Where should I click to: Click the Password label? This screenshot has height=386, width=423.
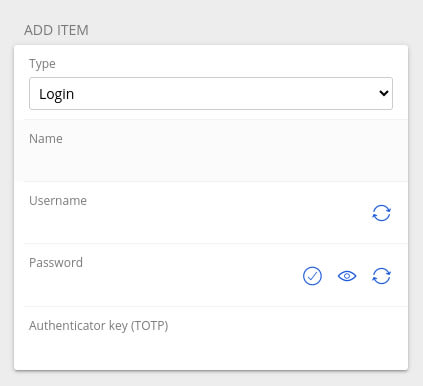[56, 263]
